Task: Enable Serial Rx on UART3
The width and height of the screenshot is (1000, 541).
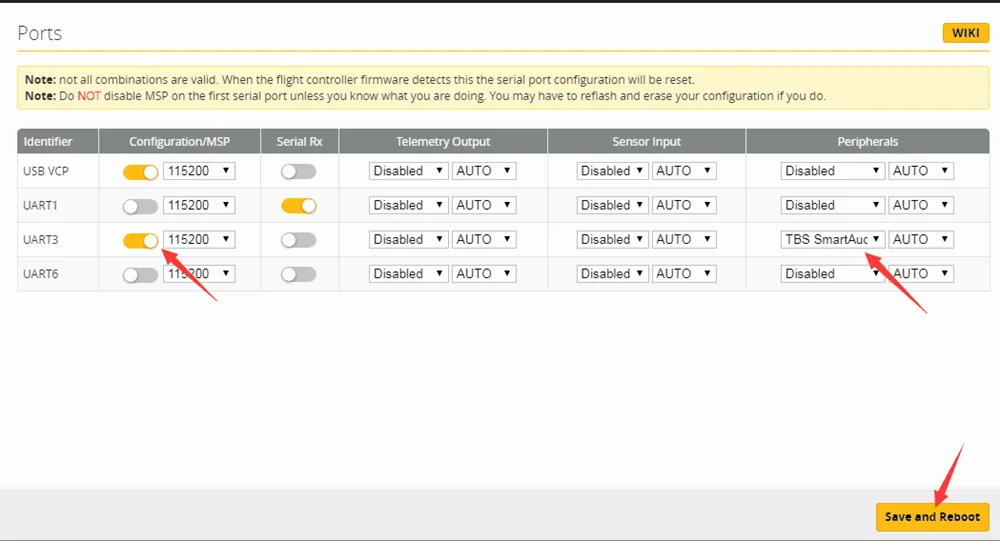Action: click(x=298, y=241)
